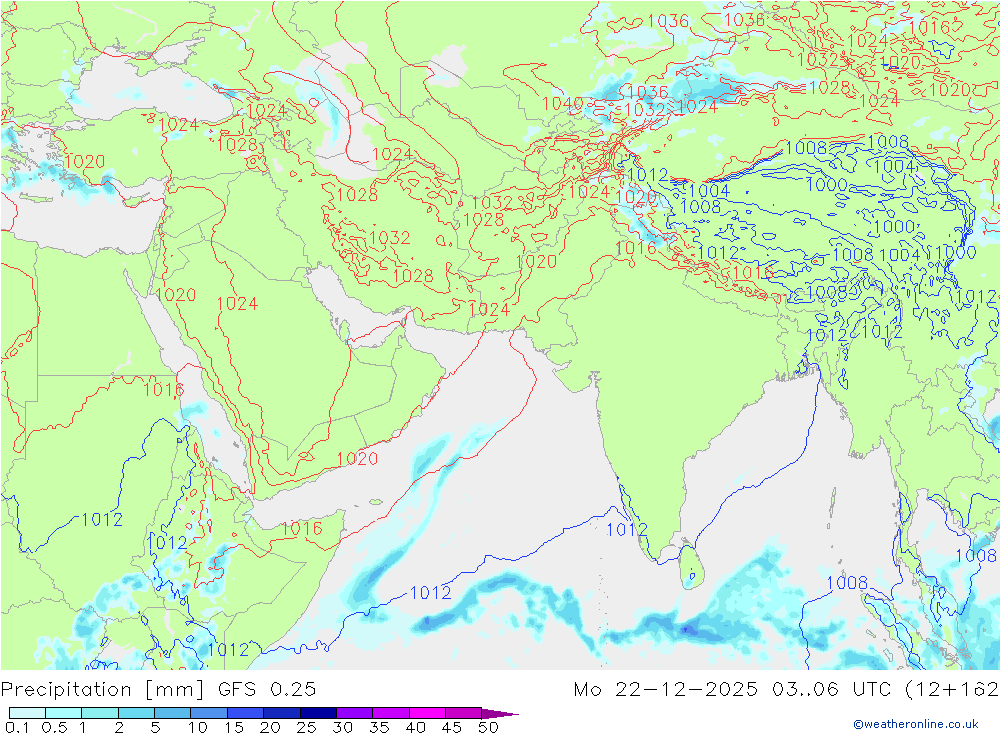Click the '5' legend value

click(155, 727)
